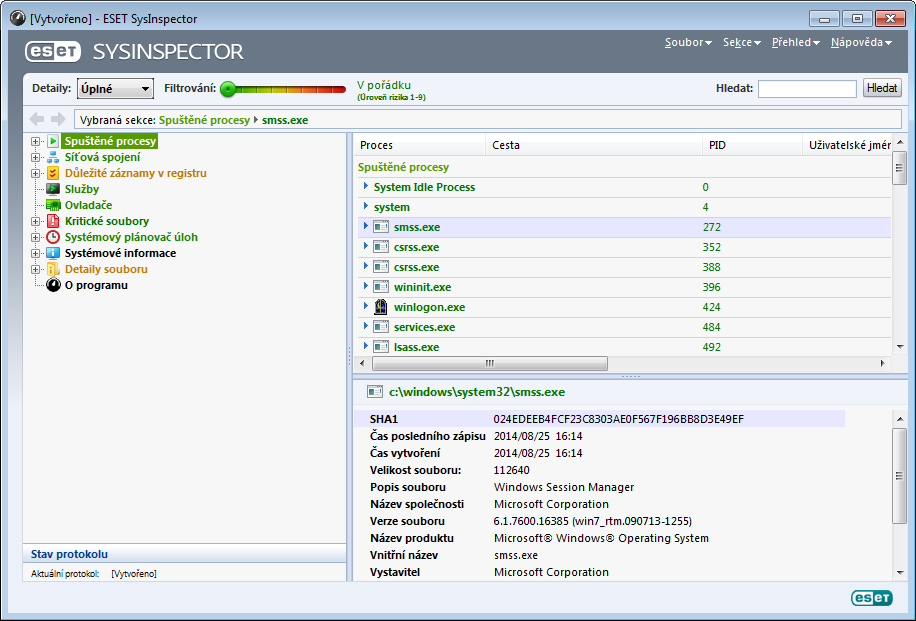The height and width of the screenshot is (621, 916).
Task: Click the icon of csrss.exe PID 352
Action: [381, 247]
